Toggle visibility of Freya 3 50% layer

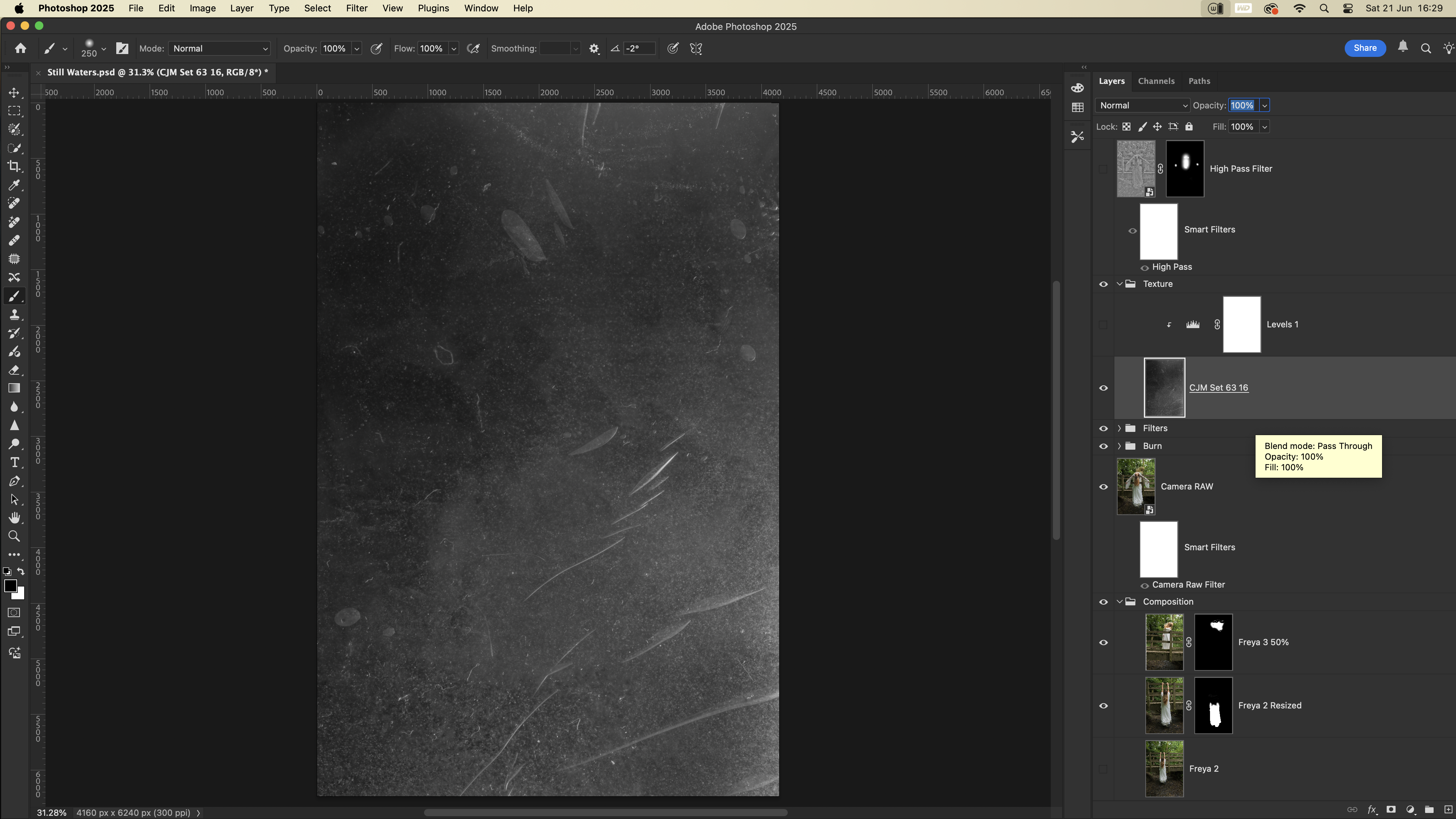pos(1103,643)
